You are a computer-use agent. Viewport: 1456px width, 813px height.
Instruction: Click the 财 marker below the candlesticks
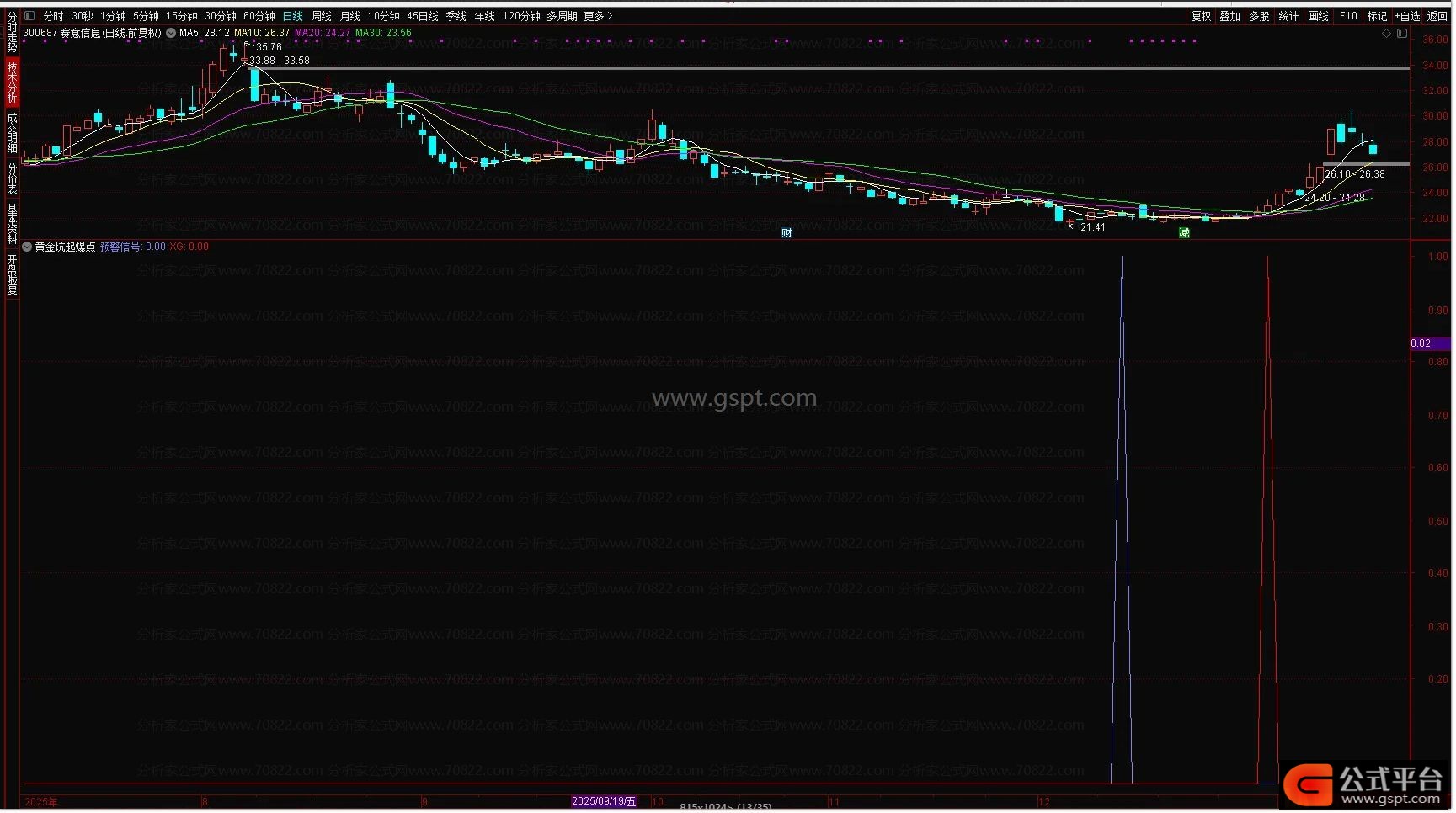[x=787, y=233]
